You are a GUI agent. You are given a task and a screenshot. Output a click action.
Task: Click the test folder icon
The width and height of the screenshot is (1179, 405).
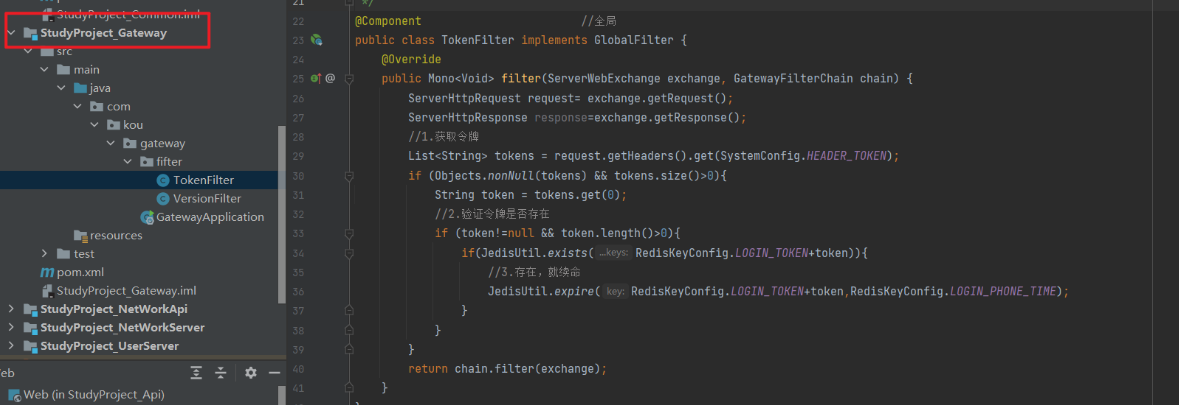[x=64, y=254]
